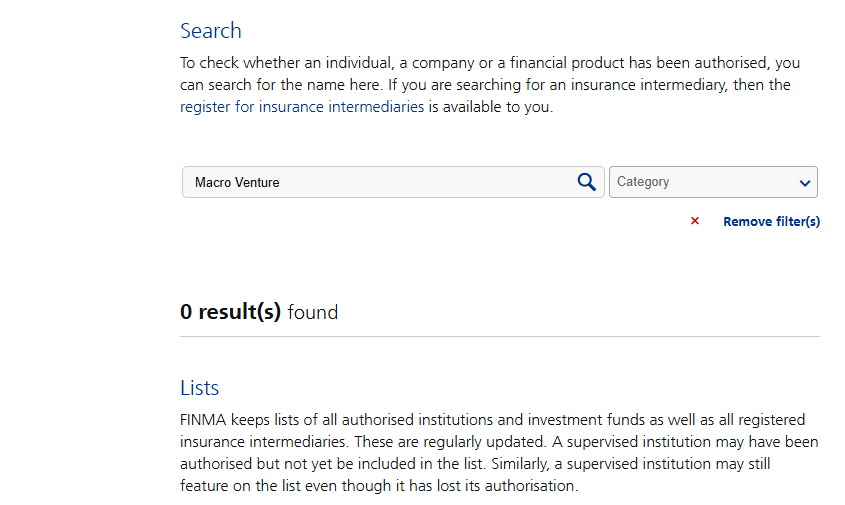The image size is (845, 505).
Task: Click the "Lists" section heading
Action: click(x=200, y=388)
